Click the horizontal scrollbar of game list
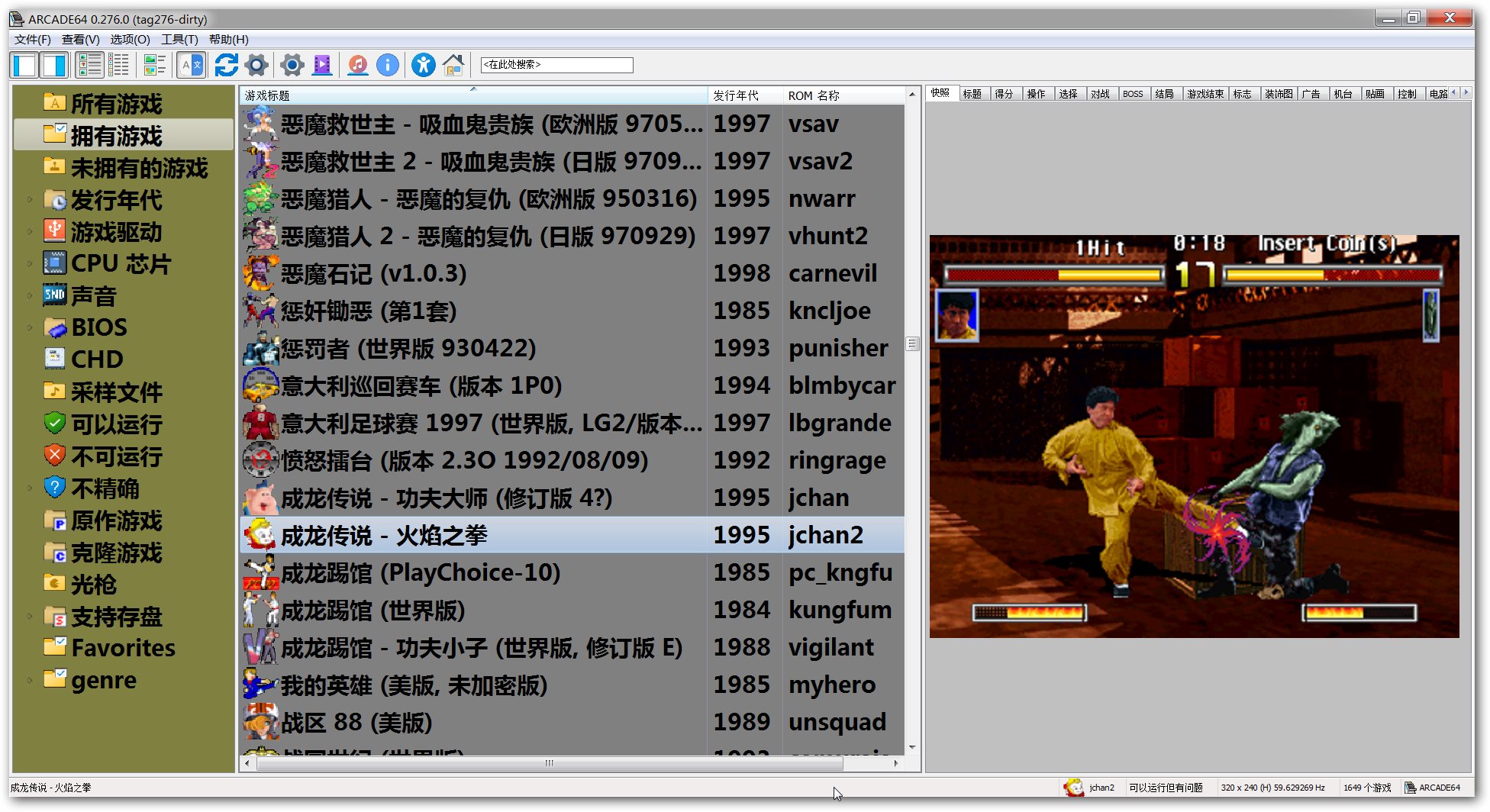Image resolution: width=1490 pixels, height=812 pixels. point(550,763)
